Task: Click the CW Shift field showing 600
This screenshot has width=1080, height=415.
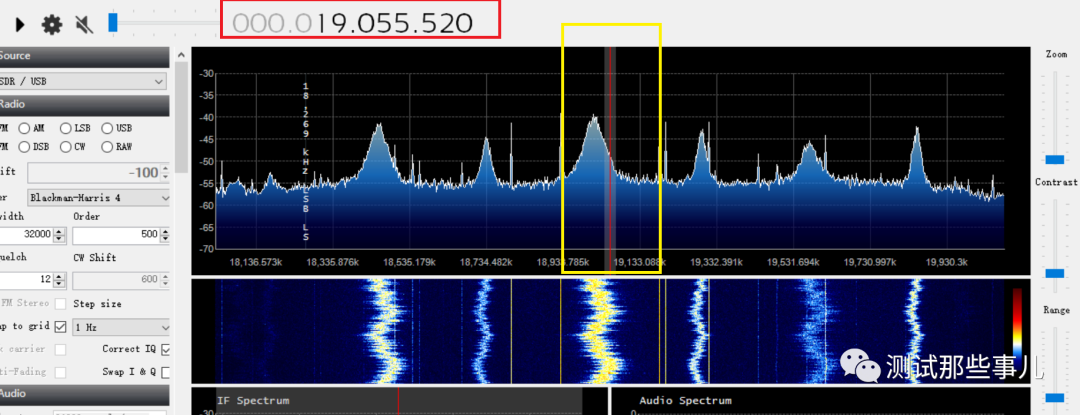Action: point(116,279)
